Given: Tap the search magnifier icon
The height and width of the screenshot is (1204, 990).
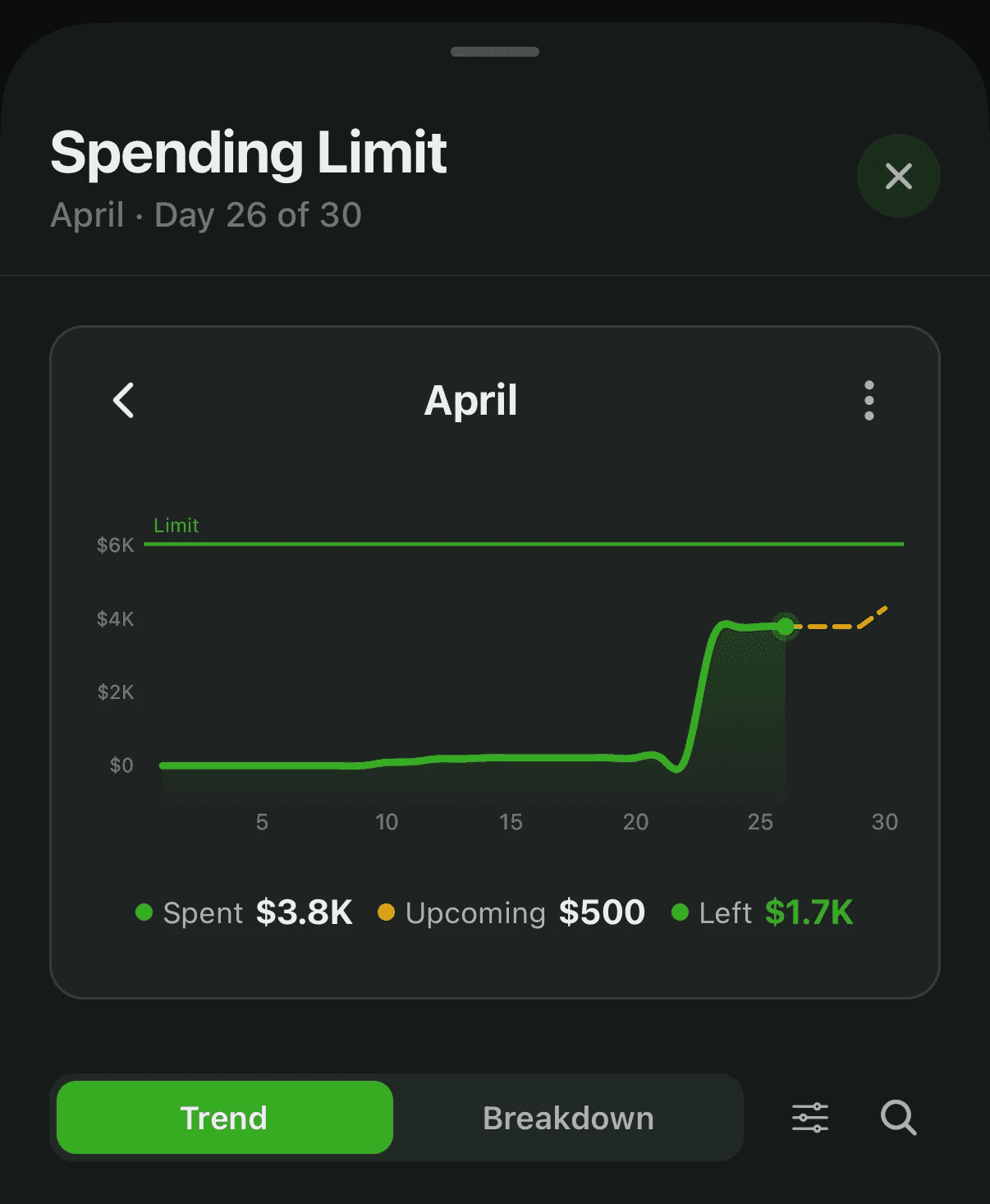Looking at the screenshot, I should [899, 1118].
